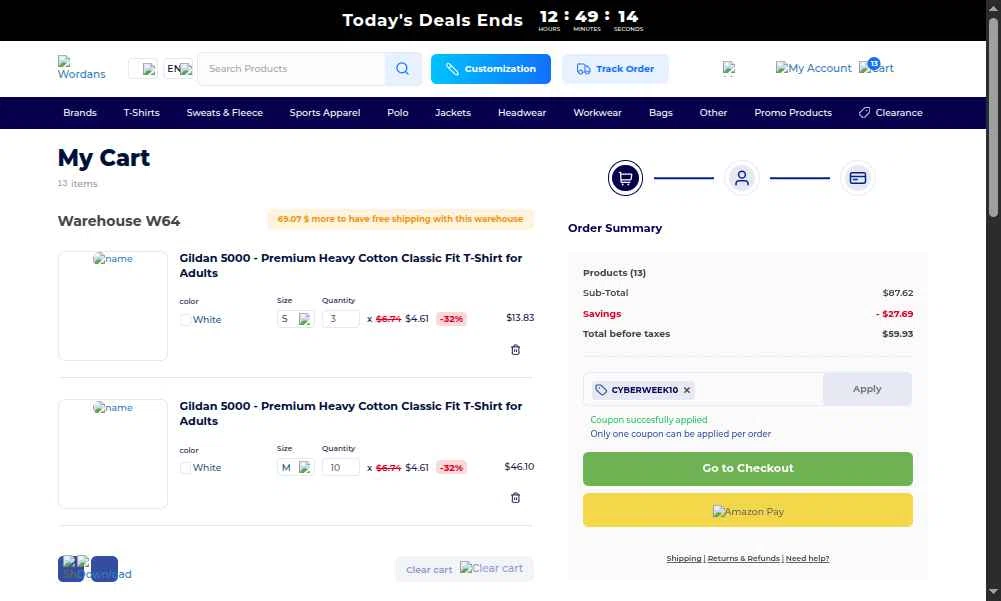The image size is (1001, 601).
Task: Open the Sweats & Fleece menu
Action: [x=225, y=113]
